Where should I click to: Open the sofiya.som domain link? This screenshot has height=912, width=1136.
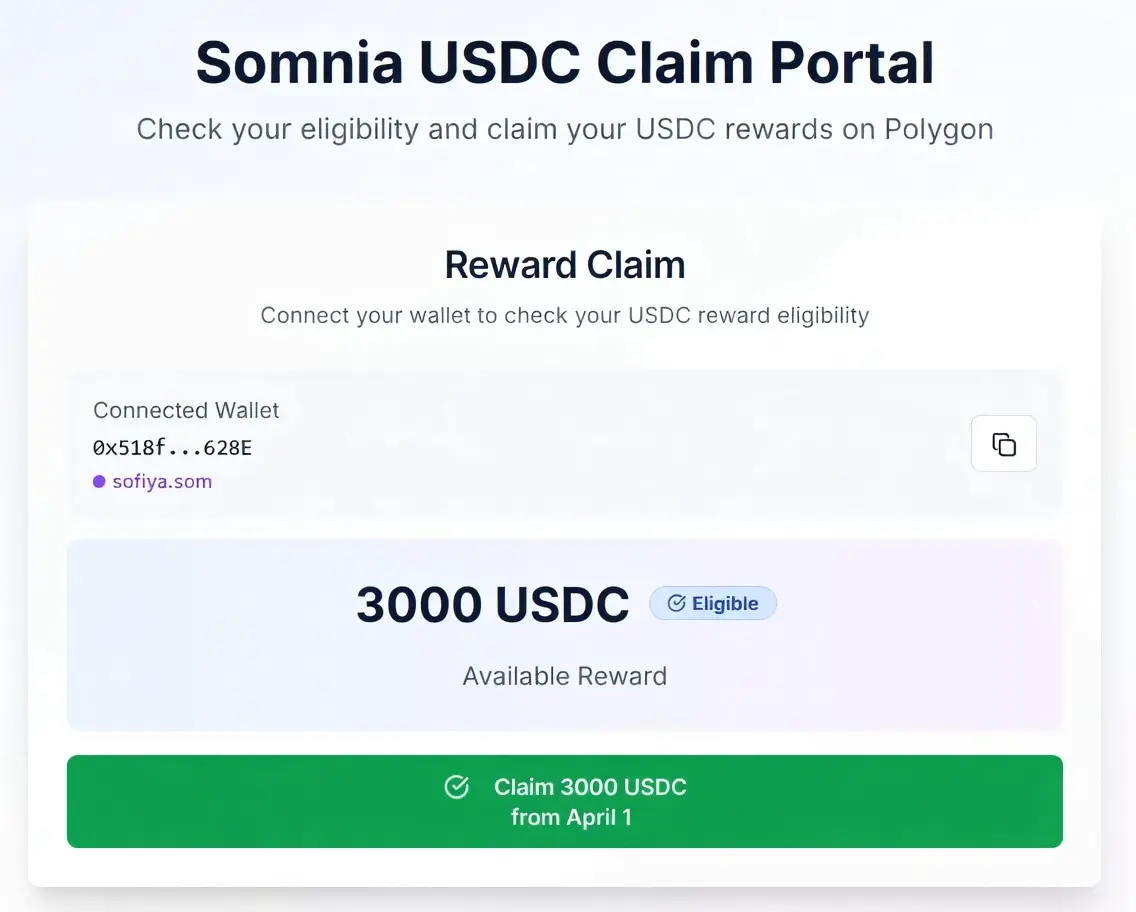(x=162, y=482)
